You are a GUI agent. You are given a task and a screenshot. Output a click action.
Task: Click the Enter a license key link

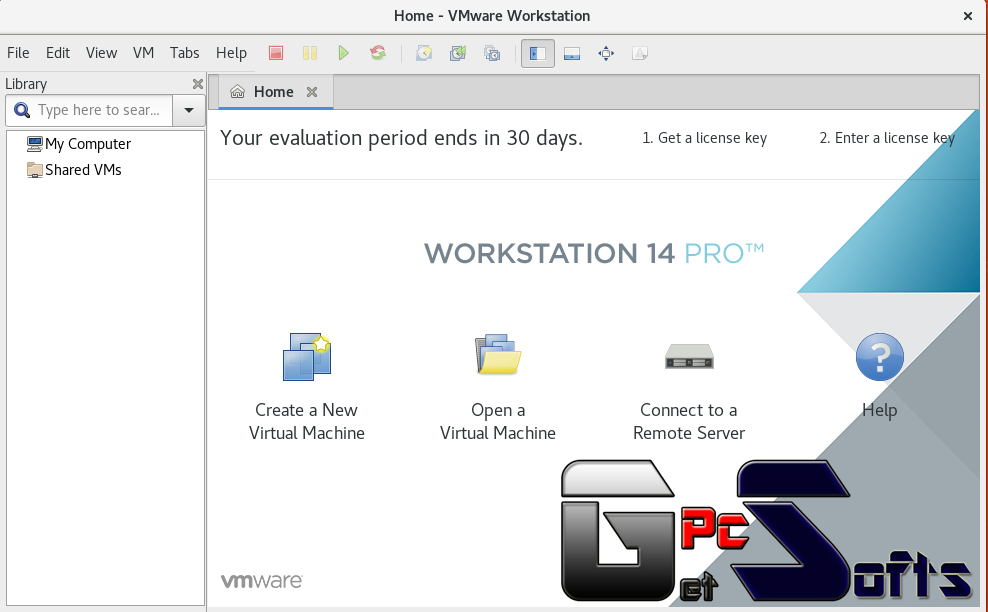(x=887, y=138)
